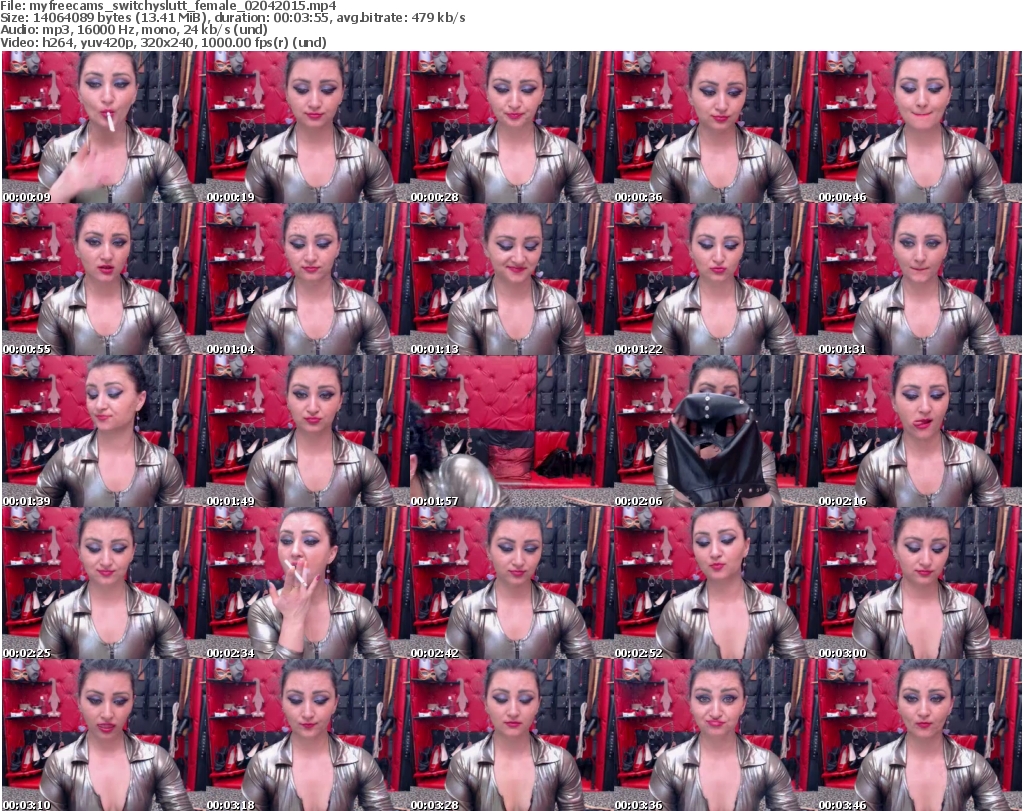Click the last thumbnail stamped 00:03:46
Screen dimensions: 1024x811
[x=920, y=735]
